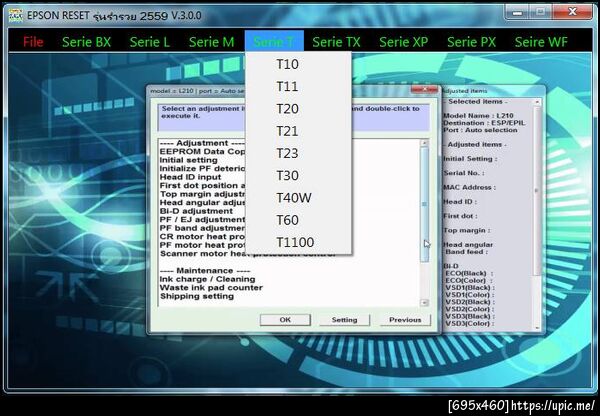Screen dimensions: 600x416
Task: Close the L210 adjustment dialog
Action: [424, 90]
